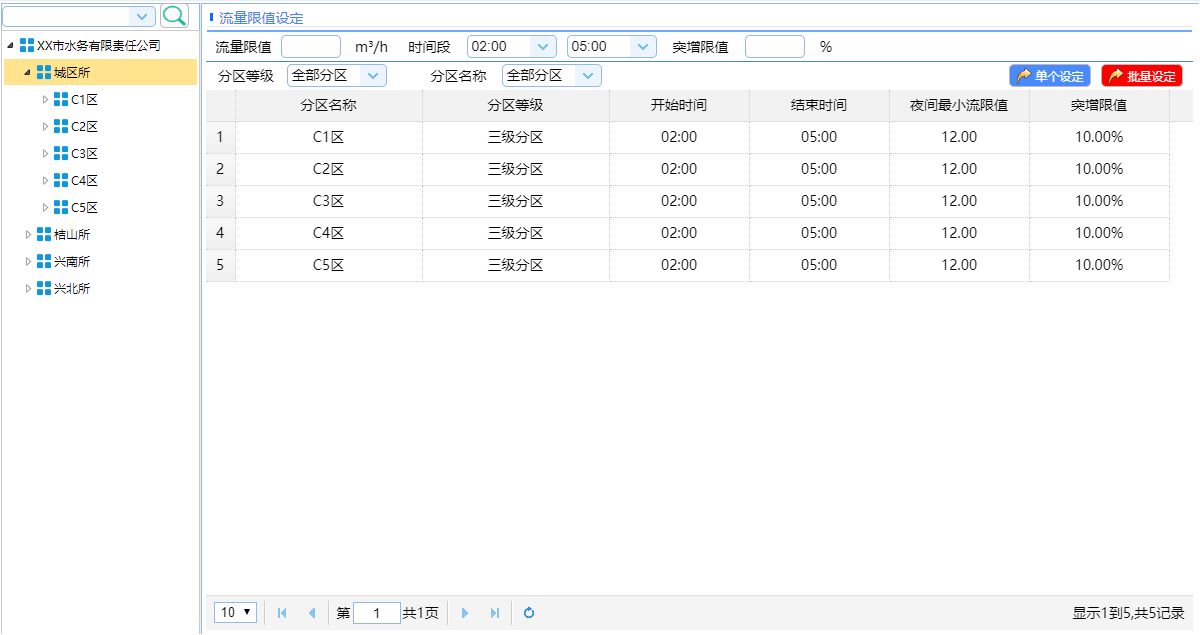
Task: Select C3区 in the tree
Action: pos(84,153)
